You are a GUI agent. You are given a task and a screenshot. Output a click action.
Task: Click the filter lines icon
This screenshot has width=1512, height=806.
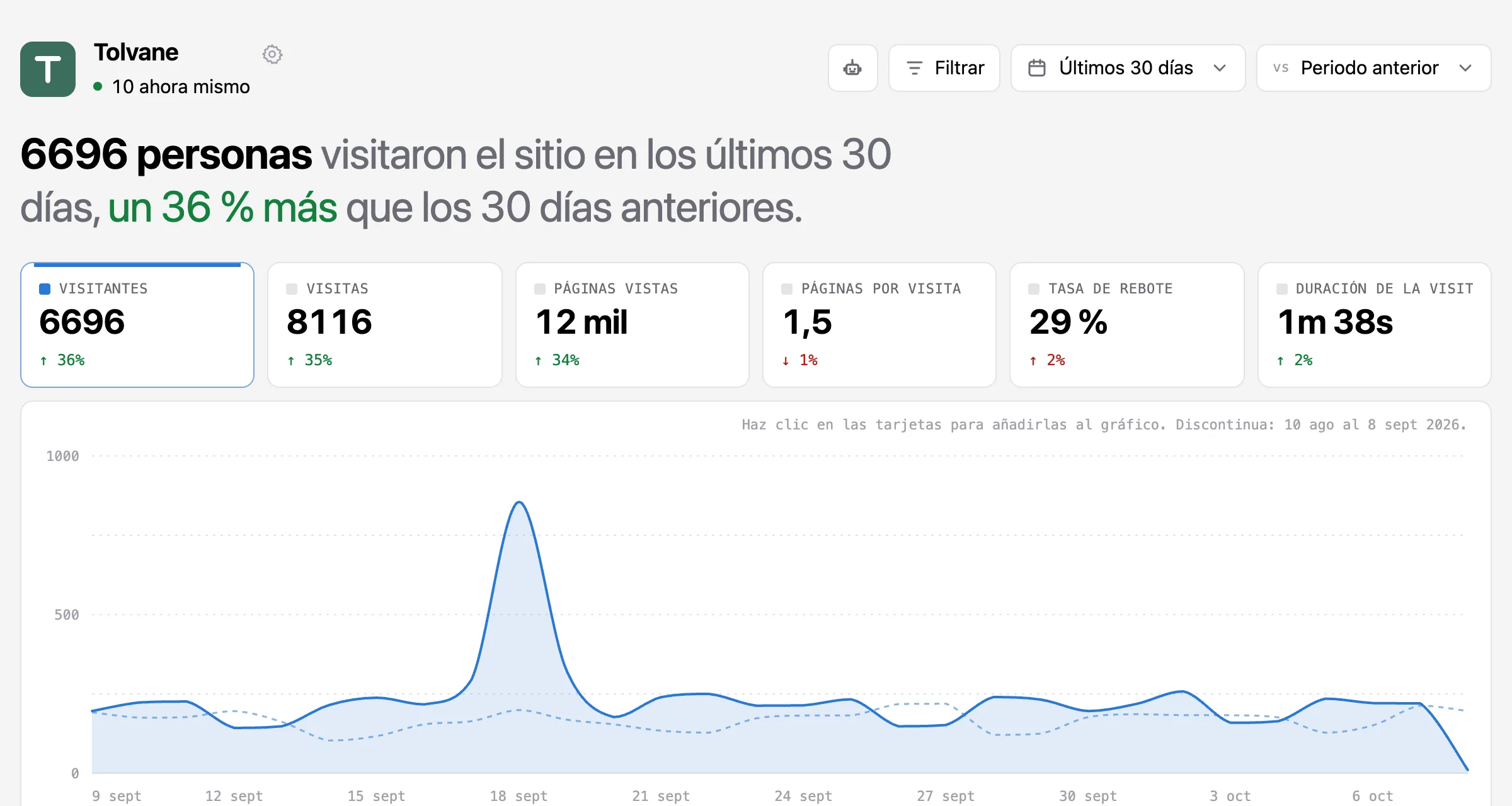click(x=914, y=68)
